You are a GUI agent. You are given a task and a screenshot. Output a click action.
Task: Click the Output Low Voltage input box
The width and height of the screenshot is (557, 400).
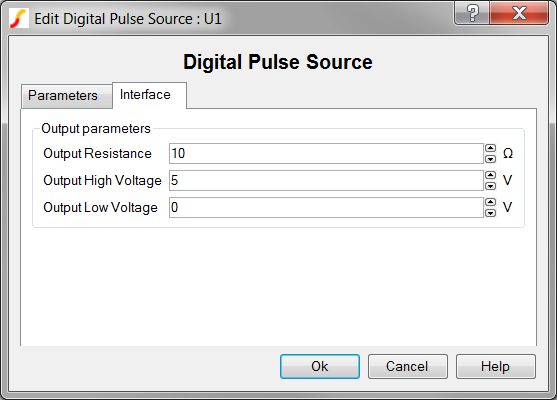point(326,207)
